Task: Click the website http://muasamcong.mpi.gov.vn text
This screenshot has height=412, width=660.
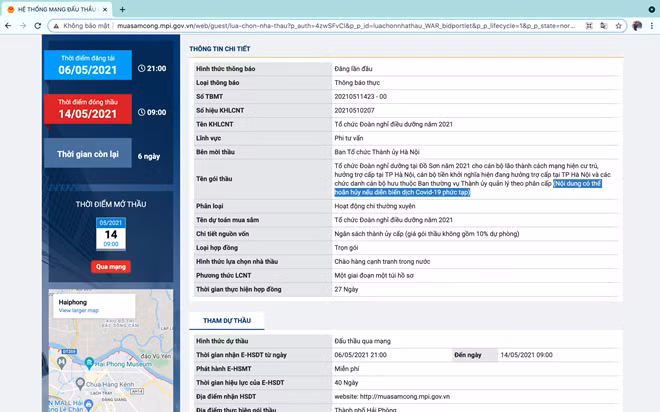Action: point(392,396)
